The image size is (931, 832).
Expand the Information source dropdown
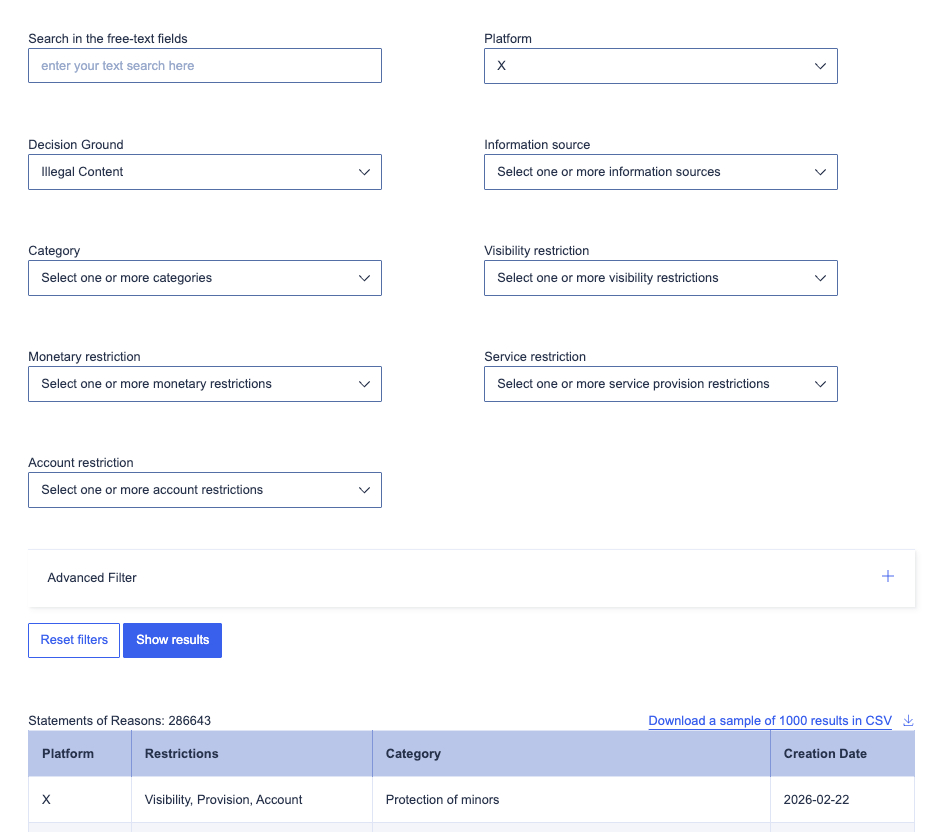(660, 172)
